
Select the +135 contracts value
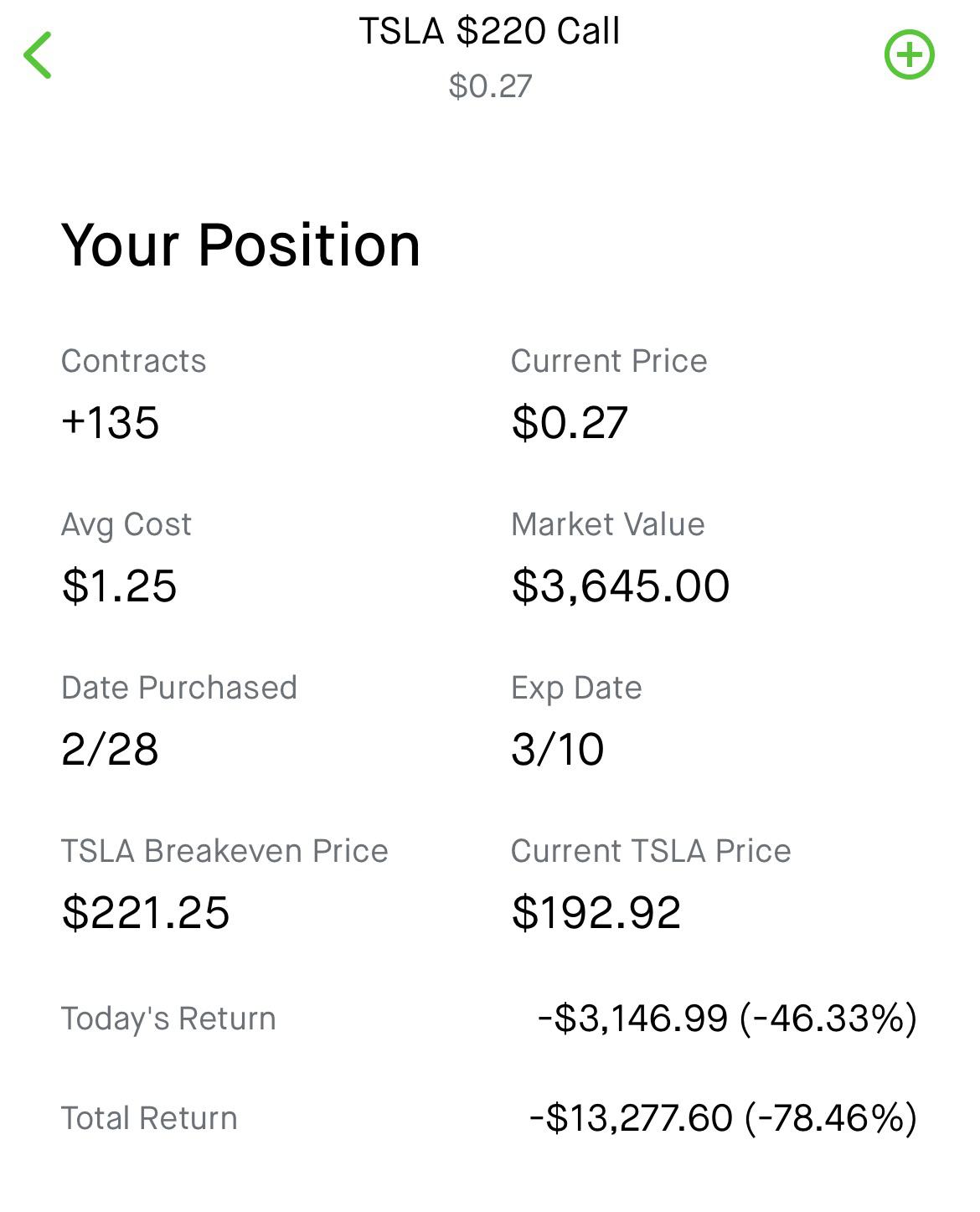click(x=111, y=422)
